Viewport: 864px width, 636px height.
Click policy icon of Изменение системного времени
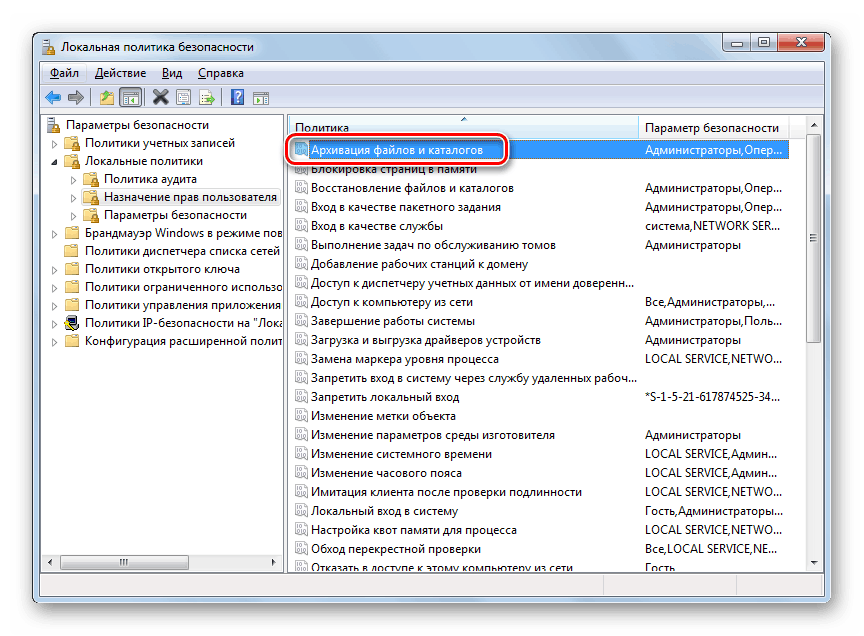tap(301, 454)
